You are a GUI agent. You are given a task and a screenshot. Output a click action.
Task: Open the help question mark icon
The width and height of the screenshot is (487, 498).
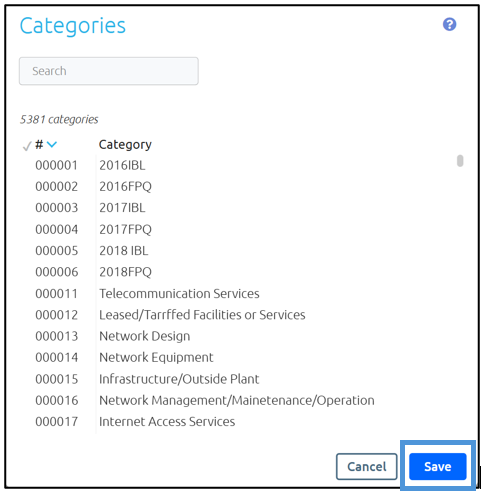(449, 24)
